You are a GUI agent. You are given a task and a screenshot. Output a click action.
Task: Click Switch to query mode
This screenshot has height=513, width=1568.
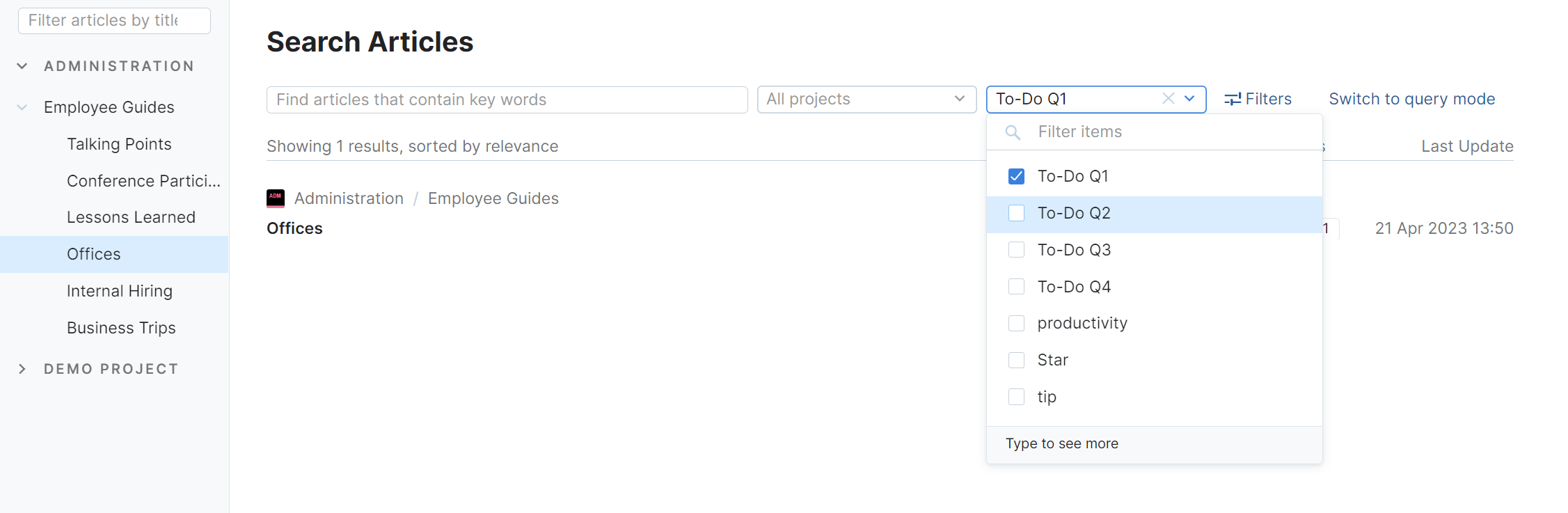(1411, 98)
